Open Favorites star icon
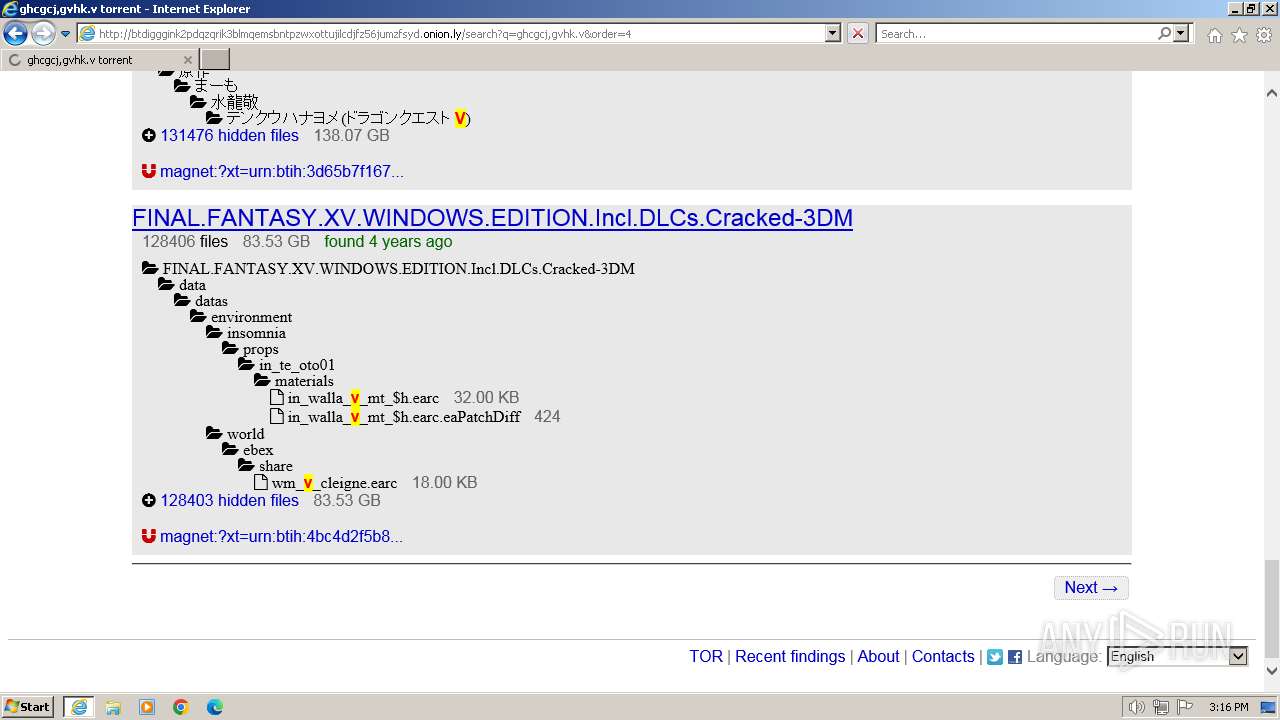1280x720 pixels. coord(1239,35)
